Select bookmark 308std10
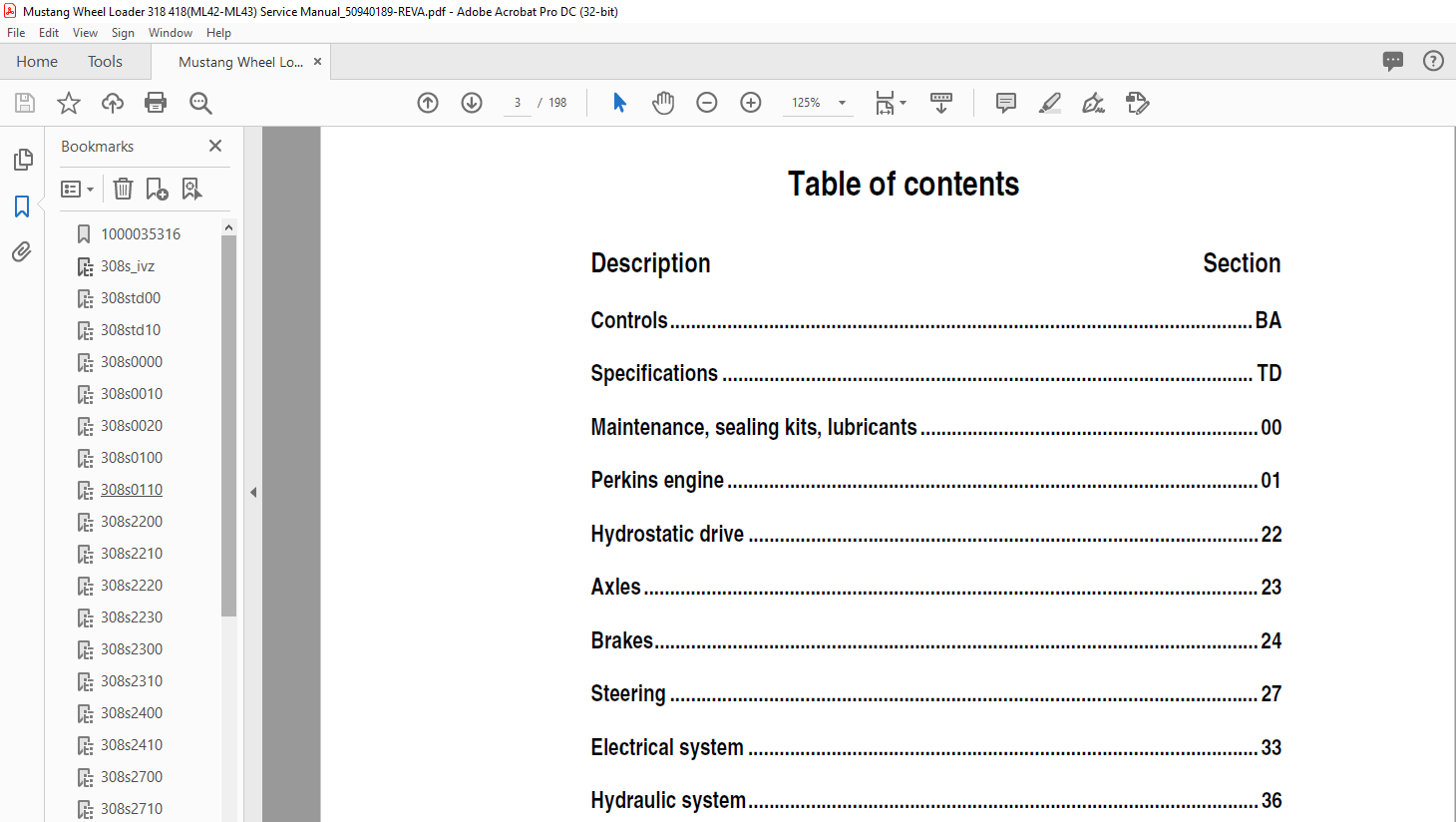This screenshot has height=822, width=1456. [x=131, y=330]
